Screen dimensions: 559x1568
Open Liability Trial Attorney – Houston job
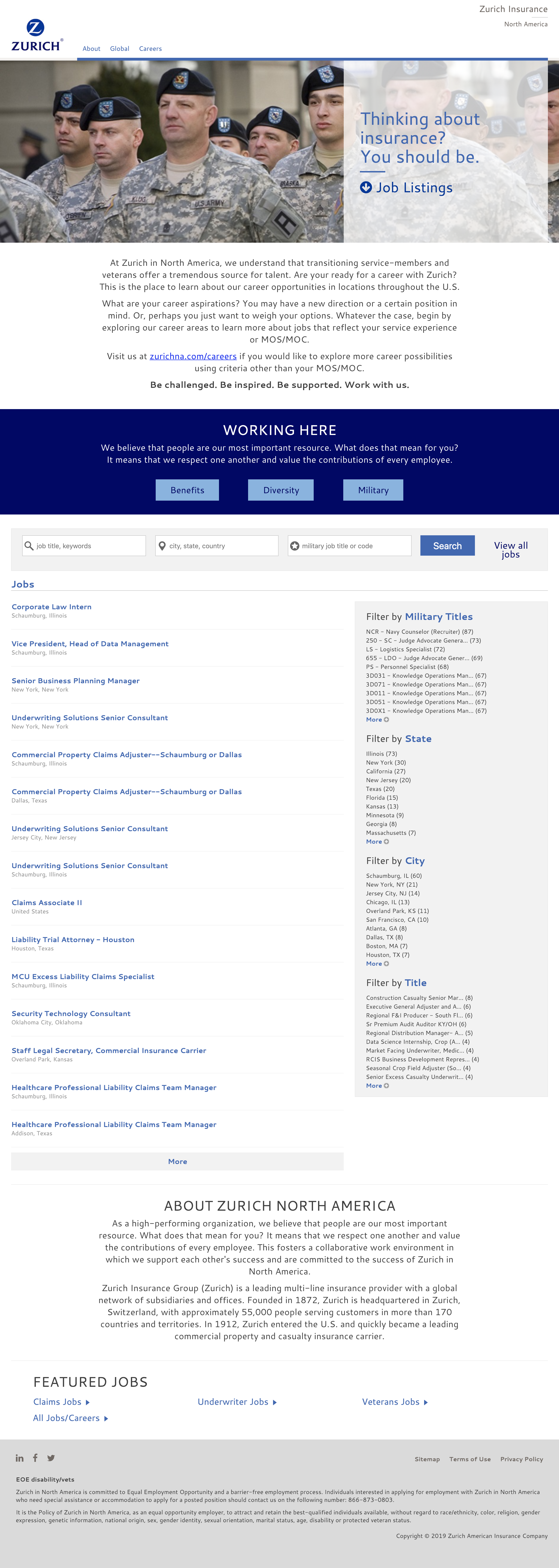tap(73, 940)
